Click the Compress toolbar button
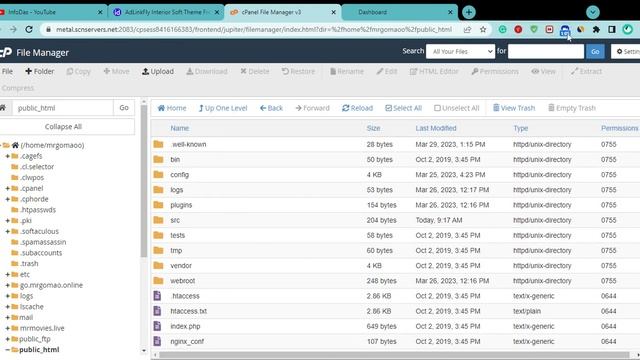640x360 pixels. coord(18,88)
